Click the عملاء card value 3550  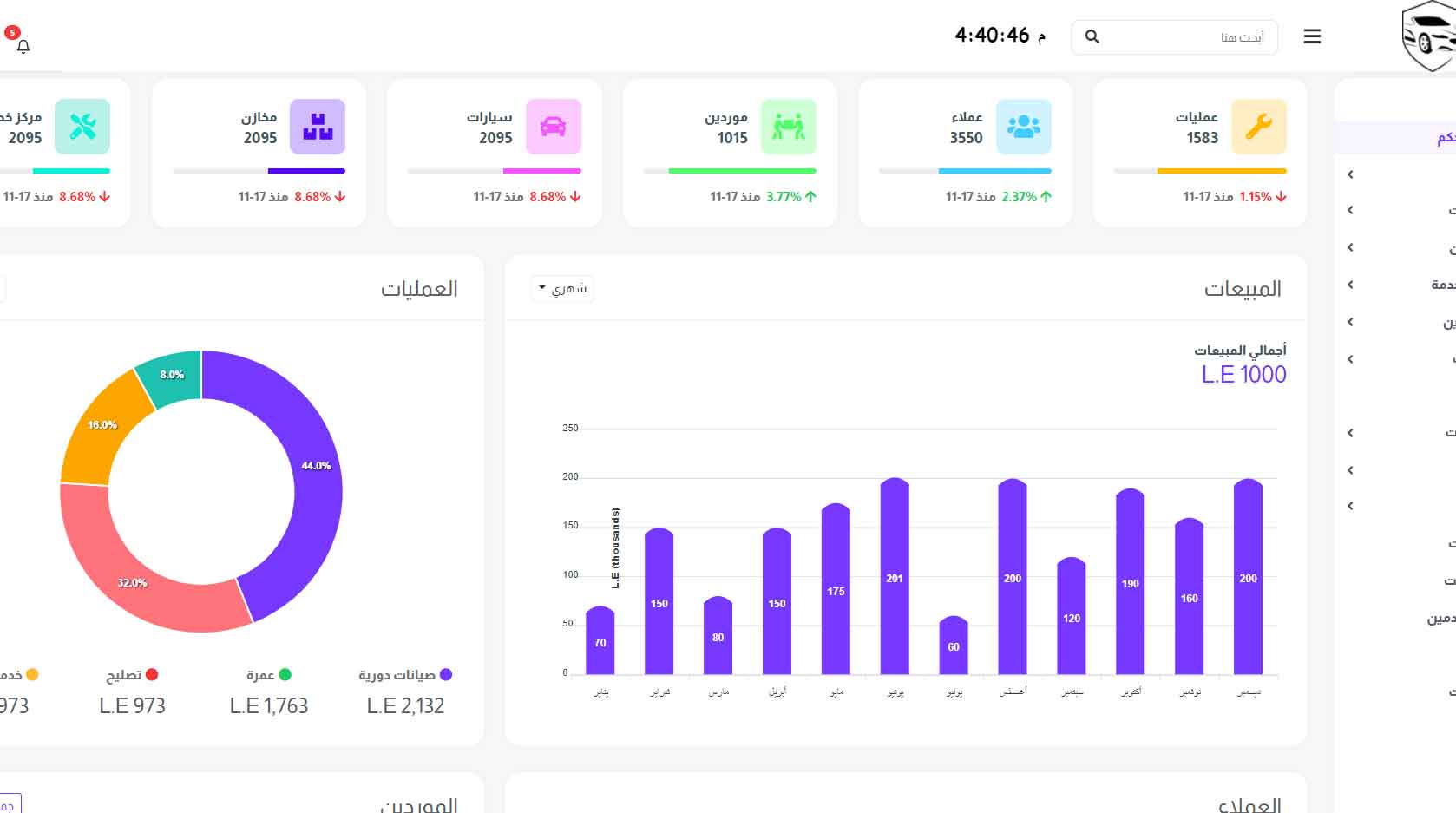966,138
